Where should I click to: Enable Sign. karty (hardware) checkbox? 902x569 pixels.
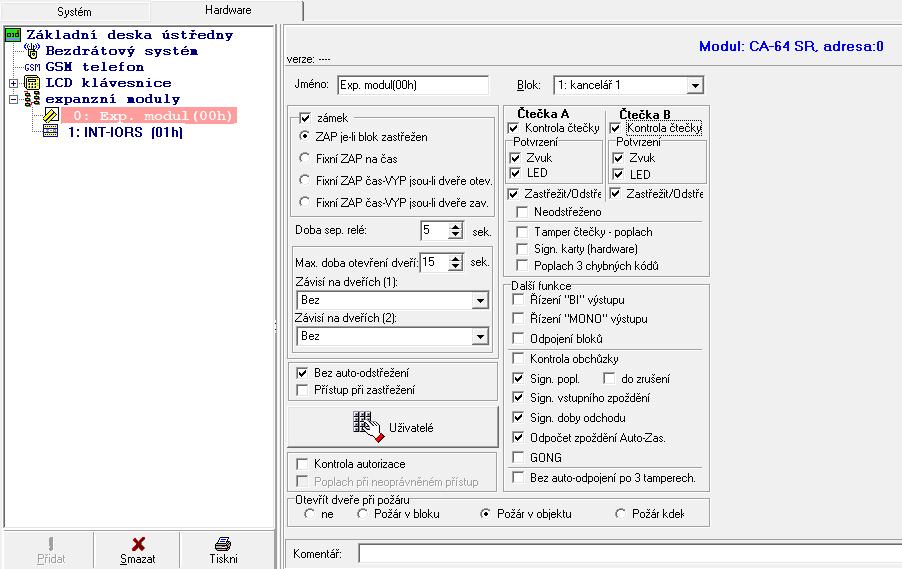pos(522,249)
